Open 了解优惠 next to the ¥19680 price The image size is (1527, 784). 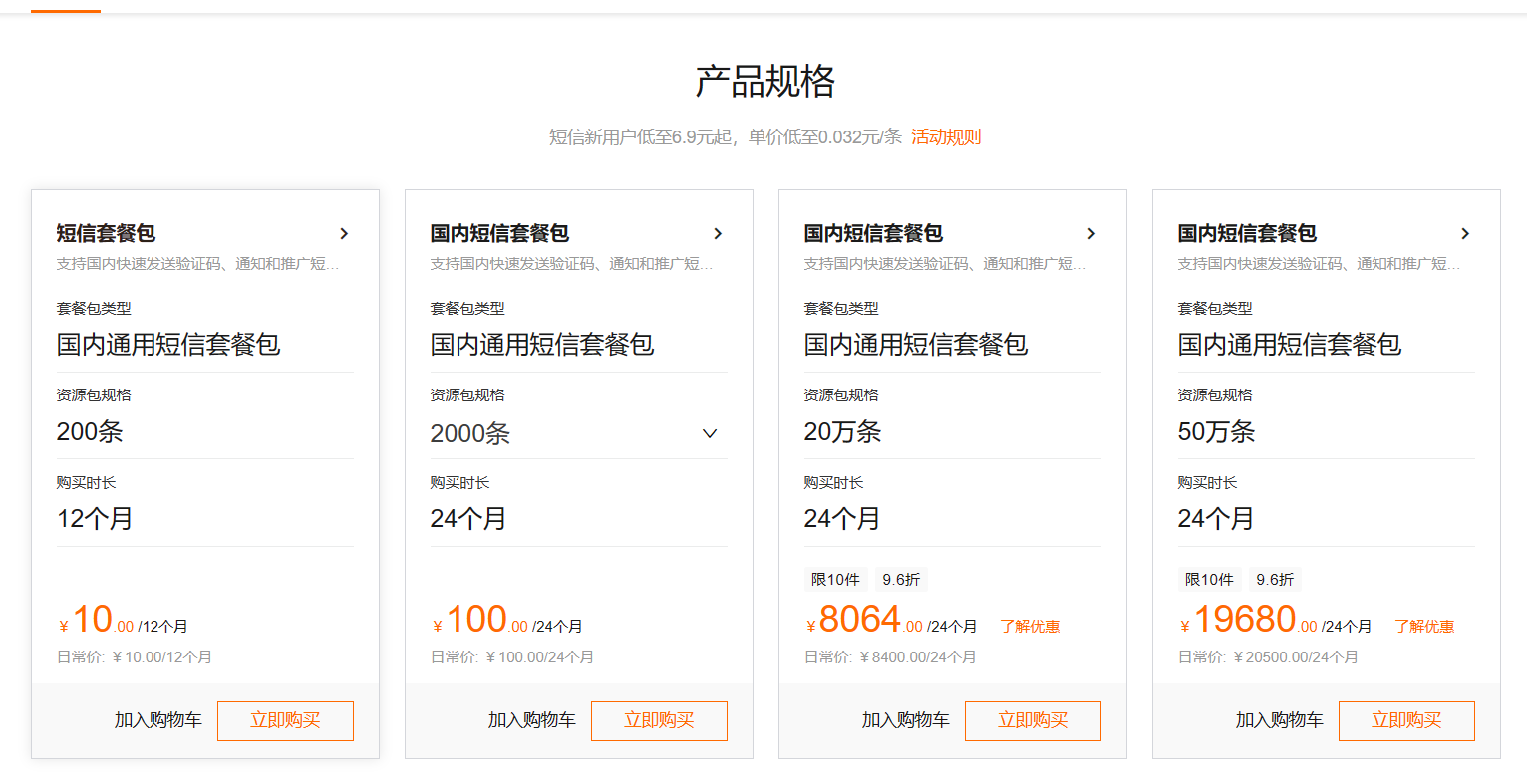pos(1423,626)
